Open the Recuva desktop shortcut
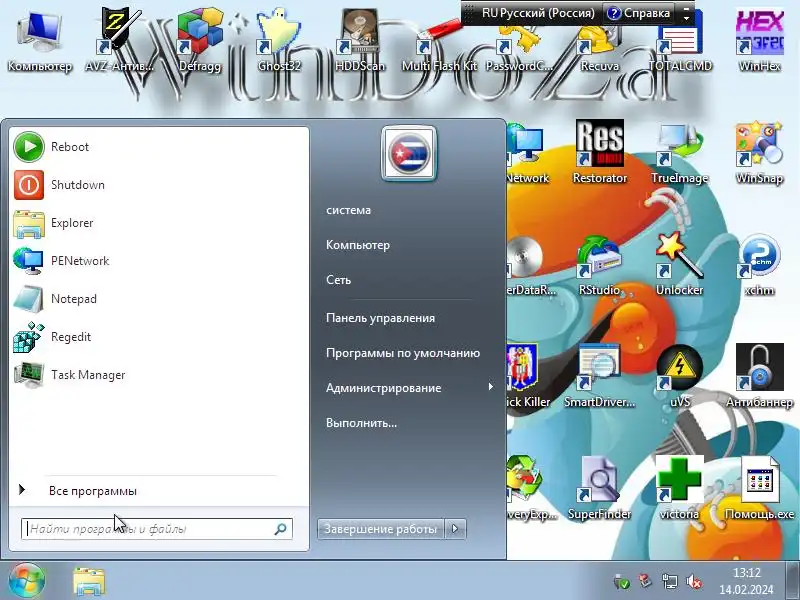The height and width of the screenshot is (600, 800). pos(599,48)
